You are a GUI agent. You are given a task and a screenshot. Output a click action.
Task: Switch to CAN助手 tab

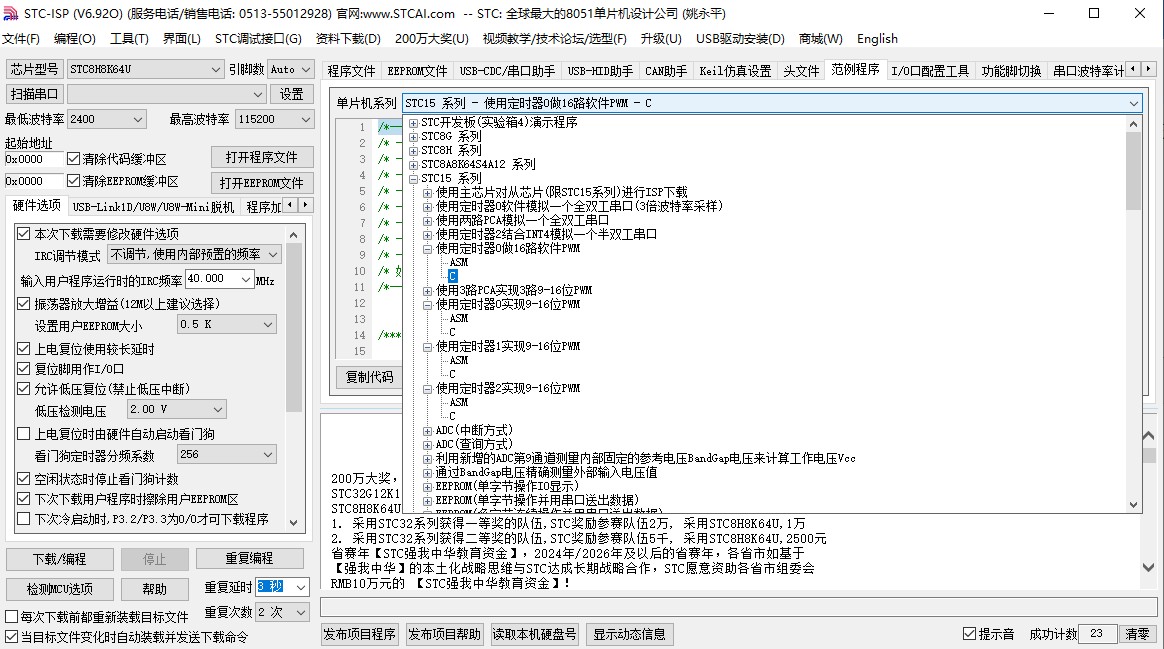click(665, 71)
